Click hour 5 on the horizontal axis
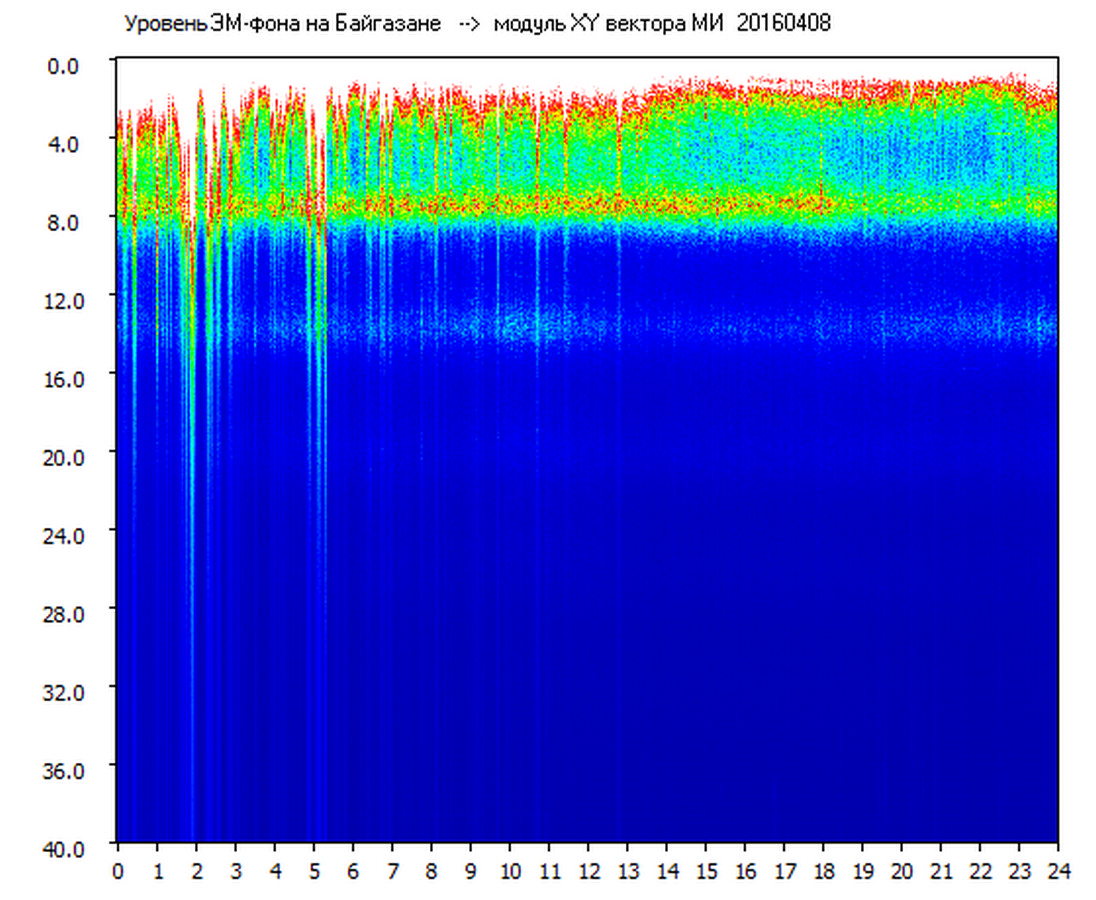This screenshot has width=1096, height=900. (x=314, y=871)
